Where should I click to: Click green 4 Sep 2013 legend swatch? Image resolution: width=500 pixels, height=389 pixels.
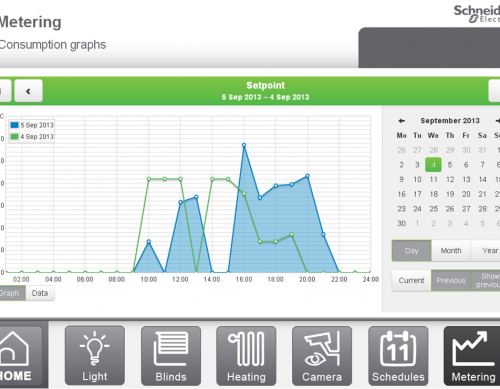click(14, 136)
